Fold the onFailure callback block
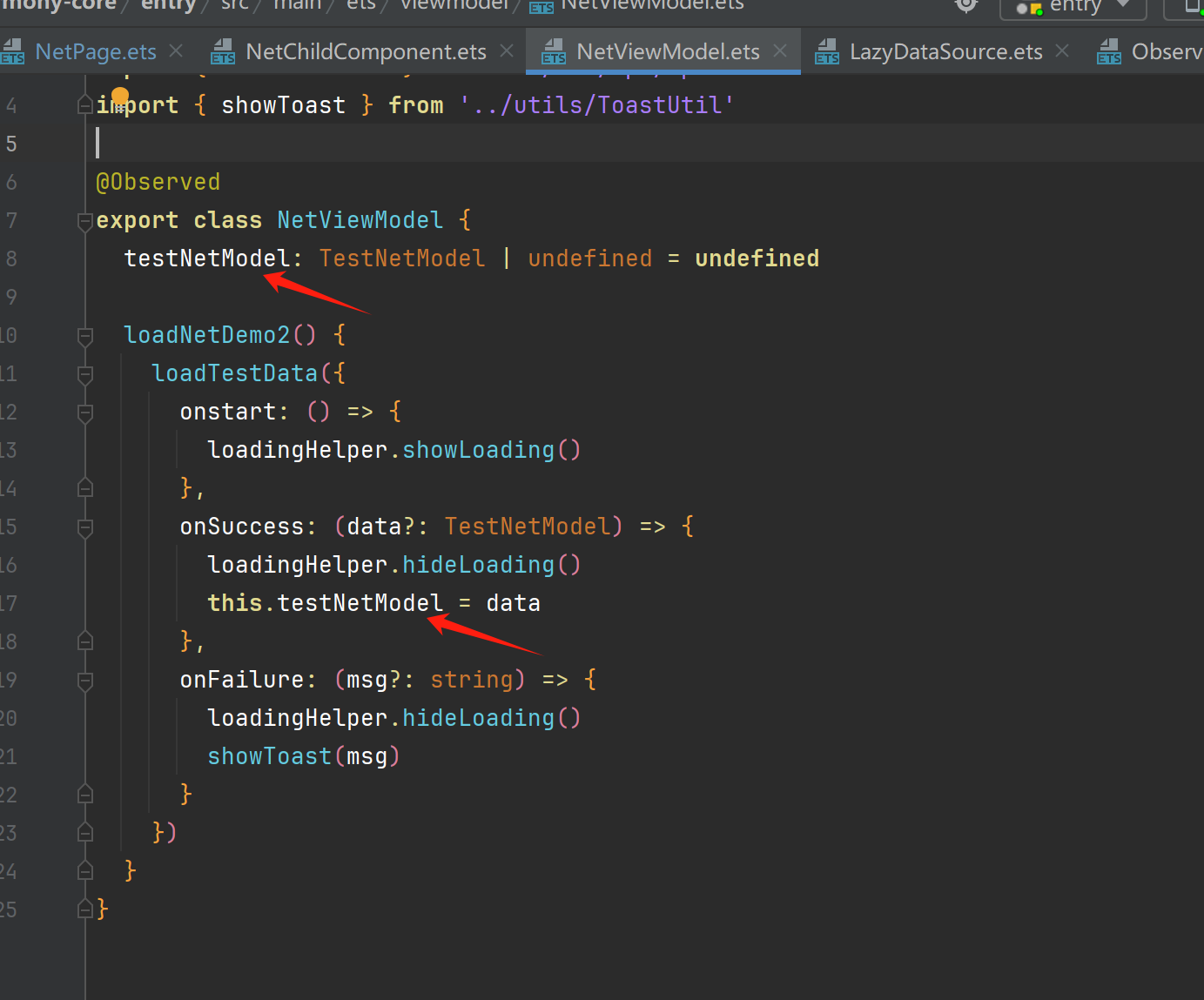The image size is (1204, 1000). (x=85, y=681)
